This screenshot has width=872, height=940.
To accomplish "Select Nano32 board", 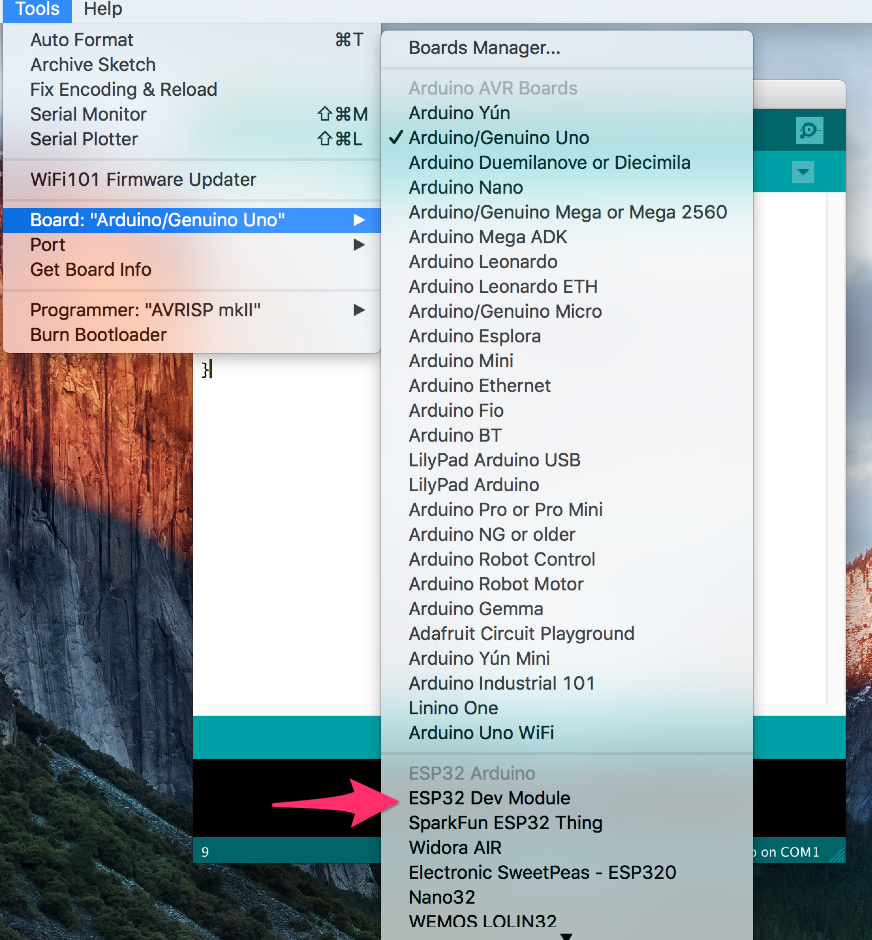I will click(567, 897).
